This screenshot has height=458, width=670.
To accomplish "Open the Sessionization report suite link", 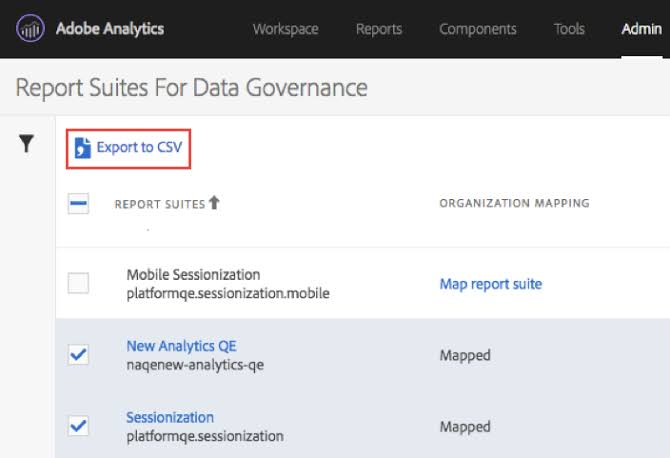I will coord(170,417).
